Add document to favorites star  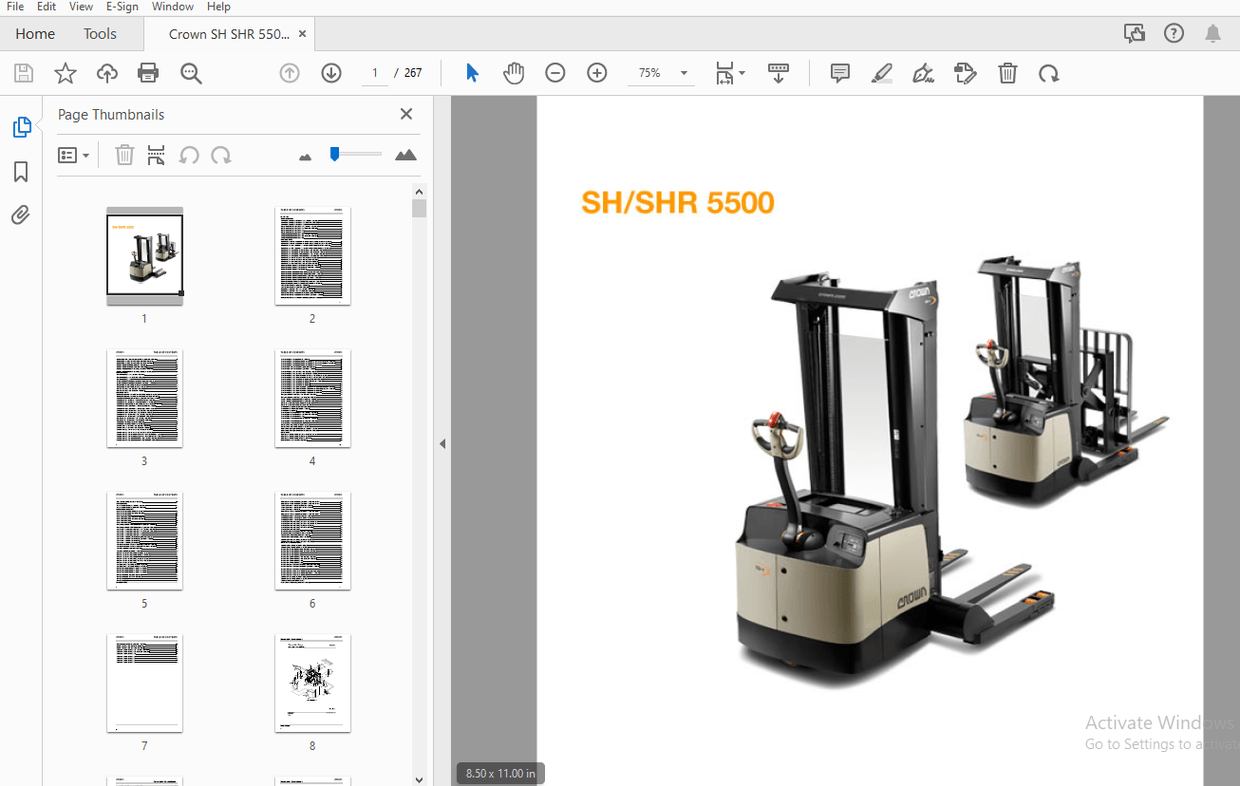(x=65, y=72)
